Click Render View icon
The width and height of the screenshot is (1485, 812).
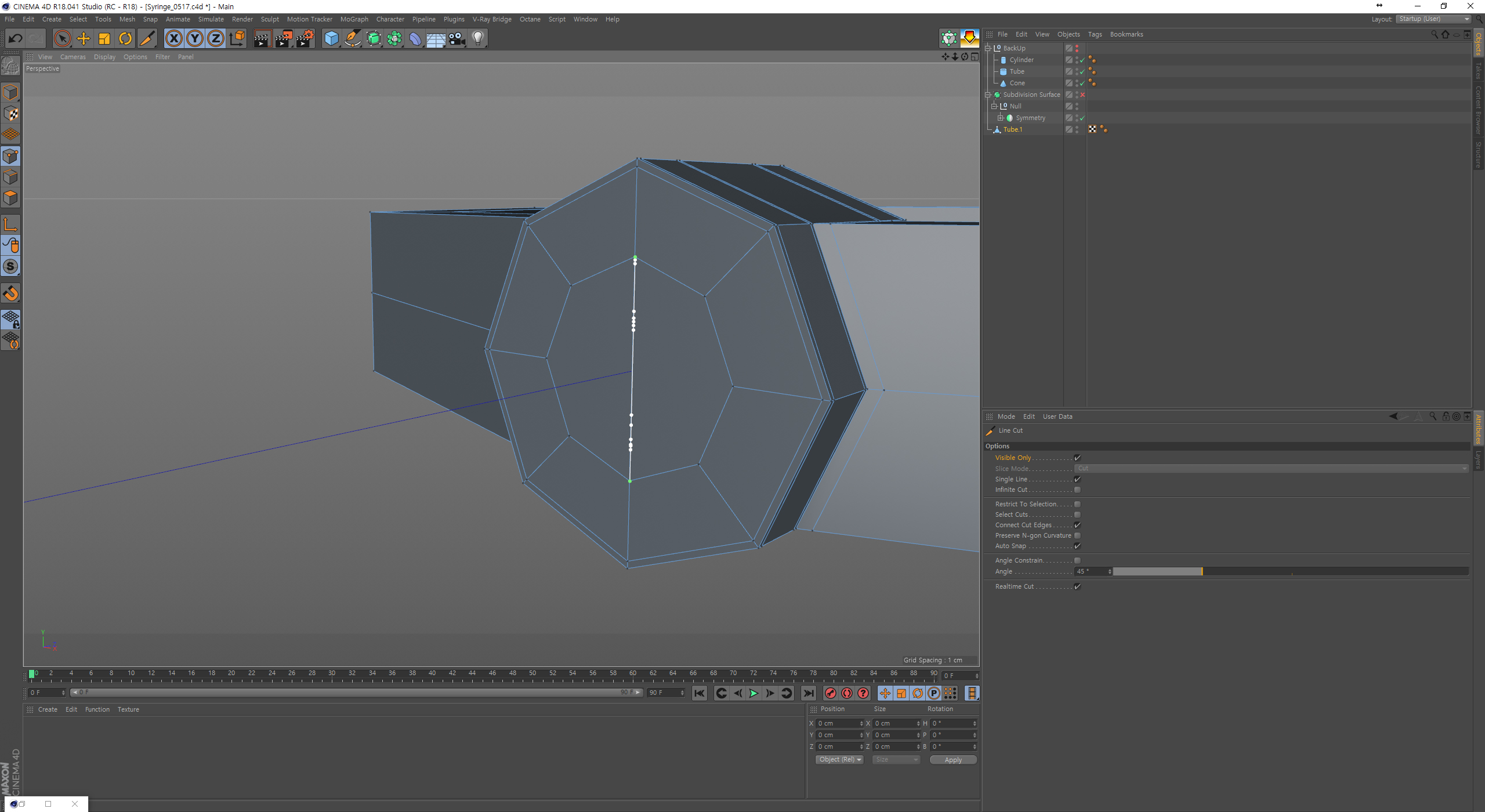[x=262, y=39]
